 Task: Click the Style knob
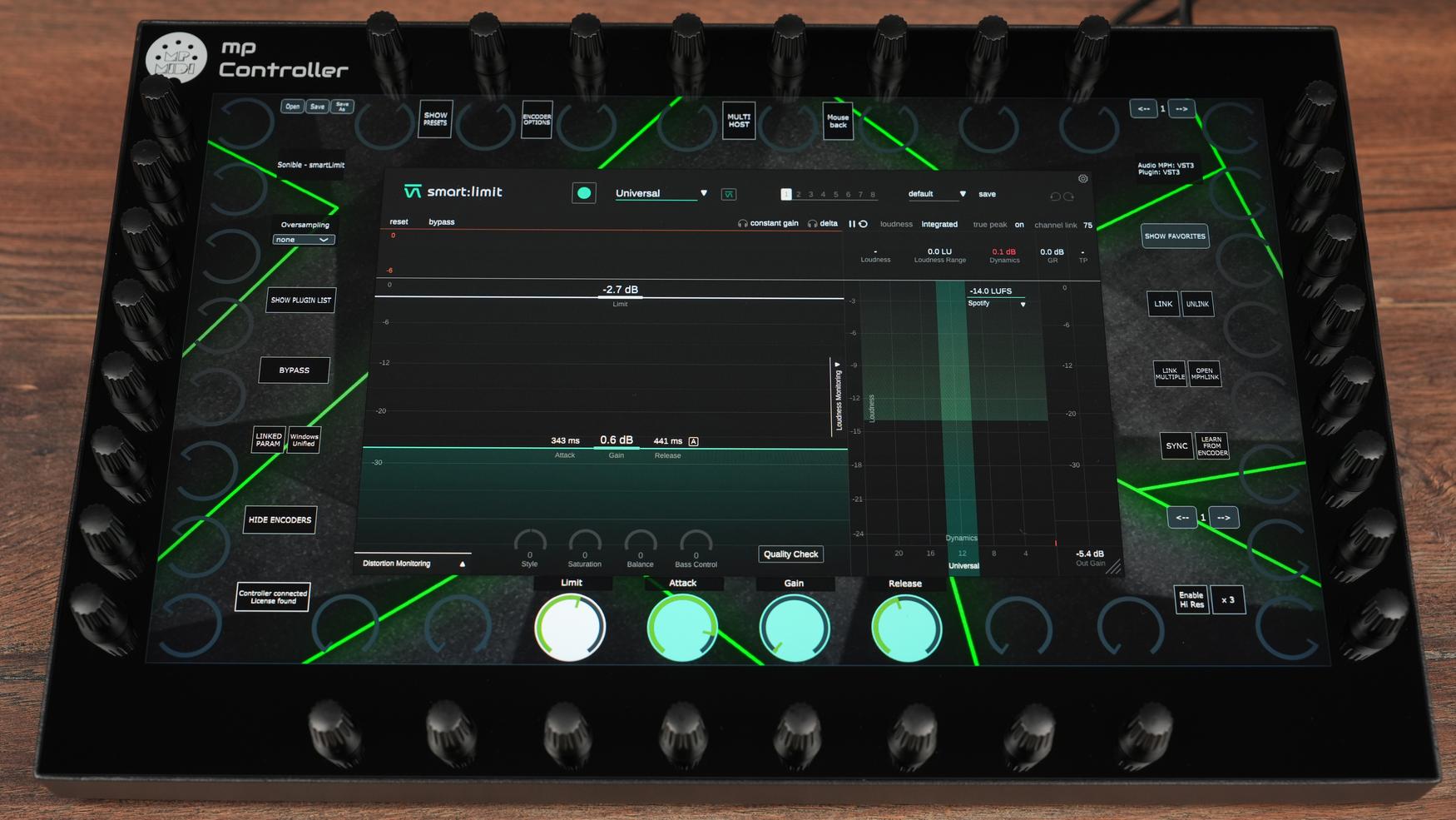click(x=530, y=542)
